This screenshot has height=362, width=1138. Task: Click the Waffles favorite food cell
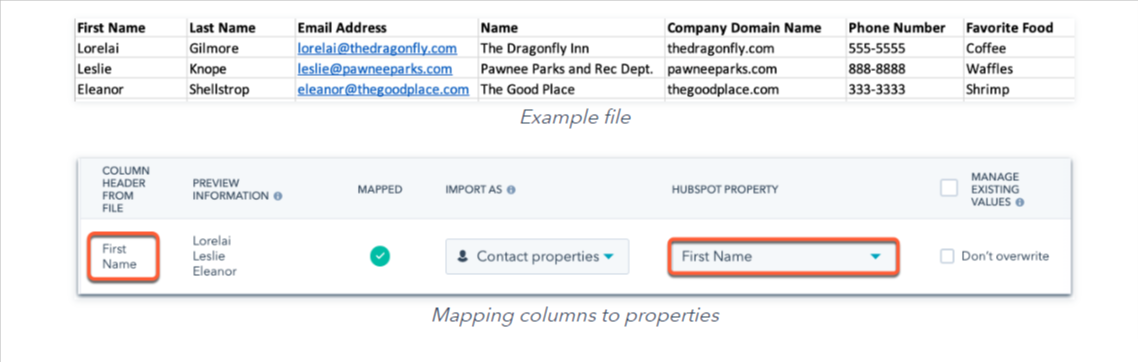tap(1019, 70)
